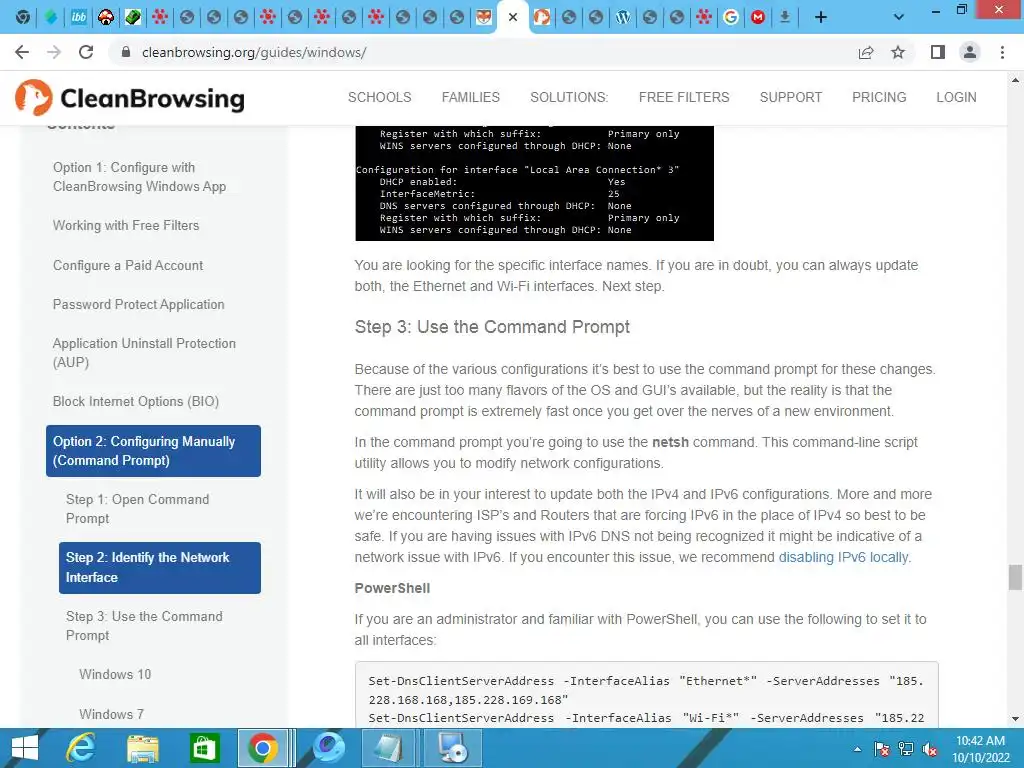Open the Windows Store taskbar icon
This screenshot has width=1024, height=768.
204,748
